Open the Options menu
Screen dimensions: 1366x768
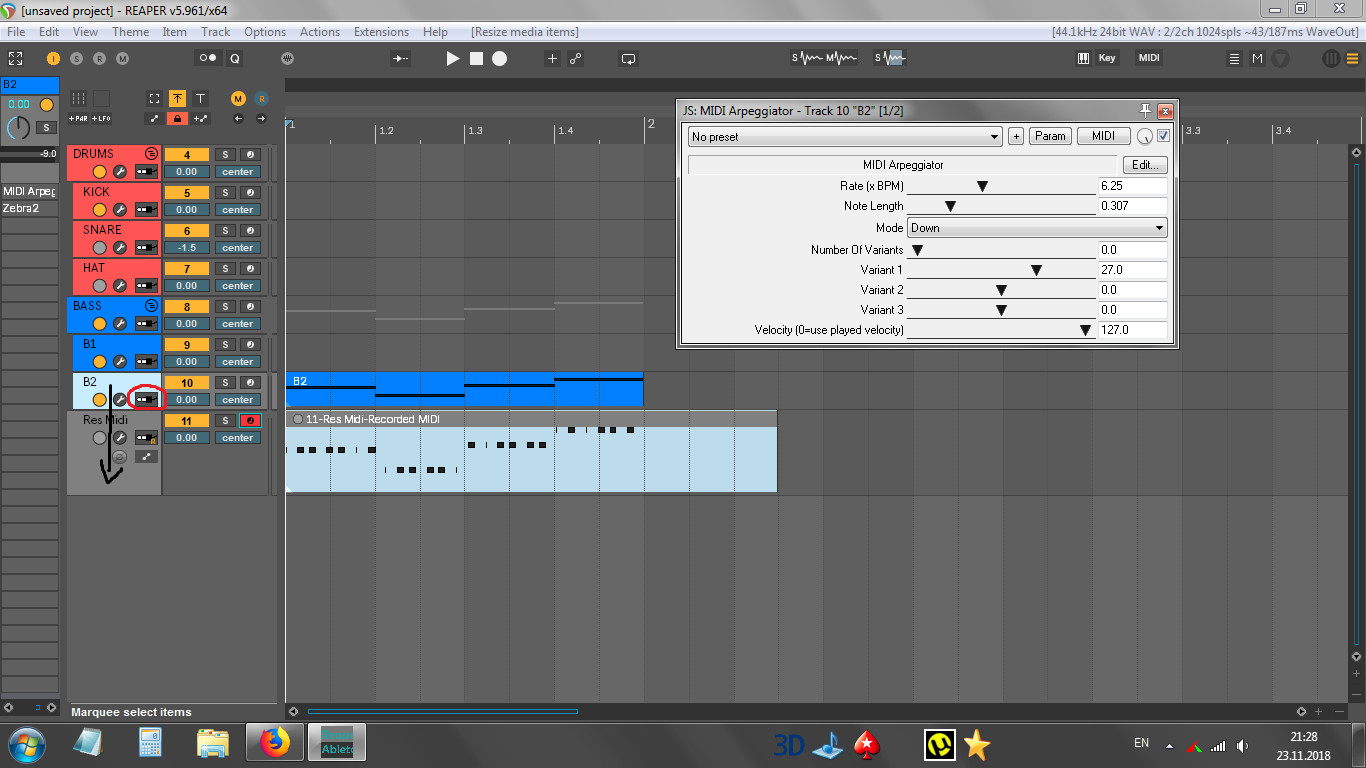pyautogui.click(x=265, y=32)
